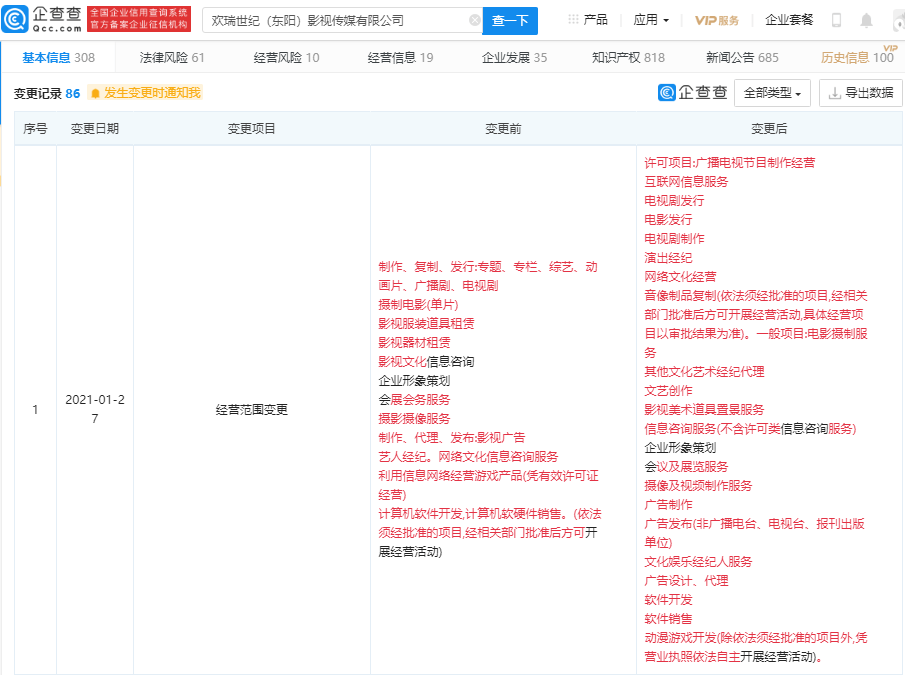Click 制作、代理、发布:影视广告 in 变更前
905x675 pixels.
tap(451, 438)
